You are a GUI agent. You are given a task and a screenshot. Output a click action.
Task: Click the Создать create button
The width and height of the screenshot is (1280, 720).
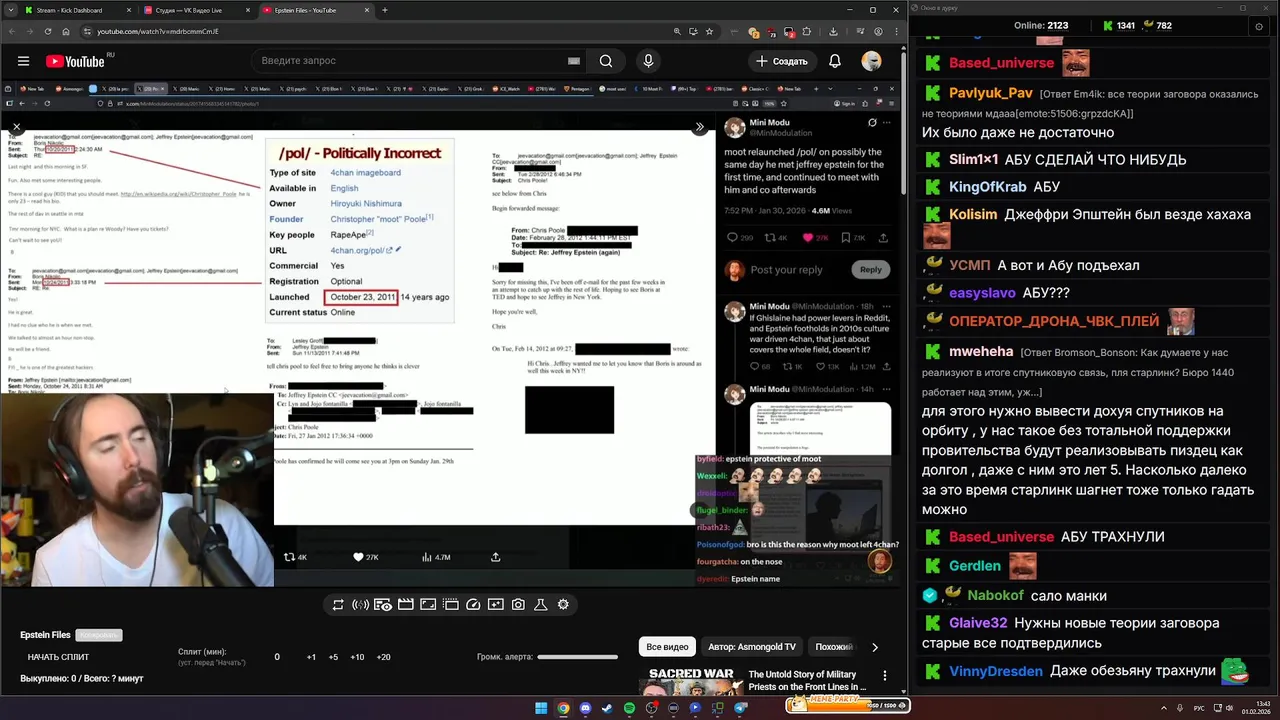(782, 61)
